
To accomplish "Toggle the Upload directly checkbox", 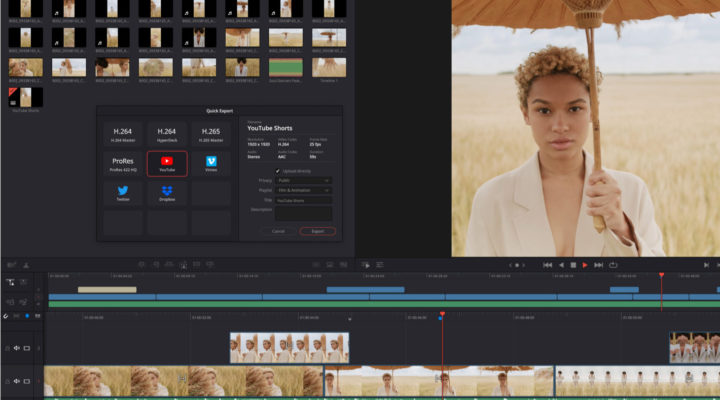I will point(277,171).
